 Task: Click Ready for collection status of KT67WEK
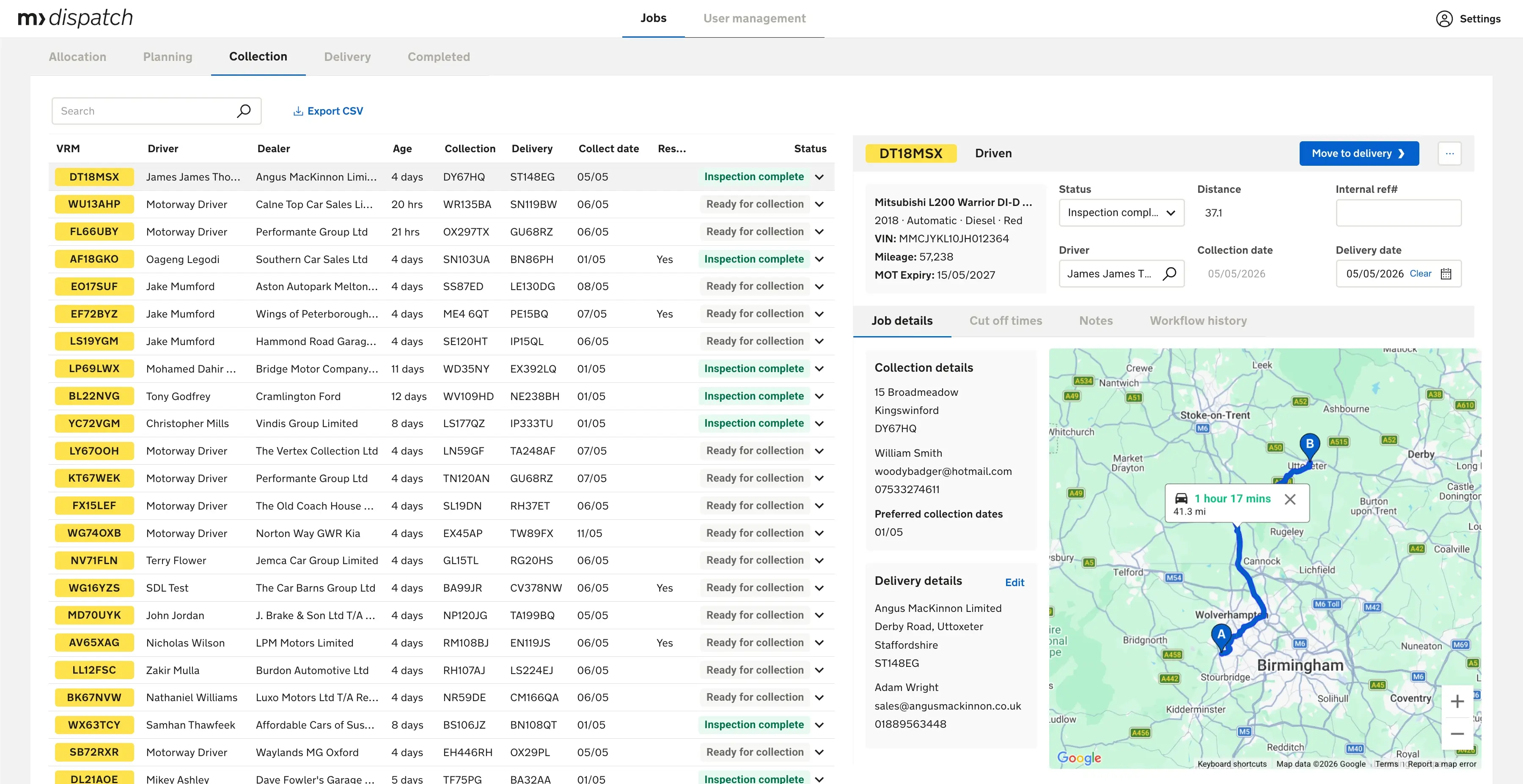click(754, 478)
